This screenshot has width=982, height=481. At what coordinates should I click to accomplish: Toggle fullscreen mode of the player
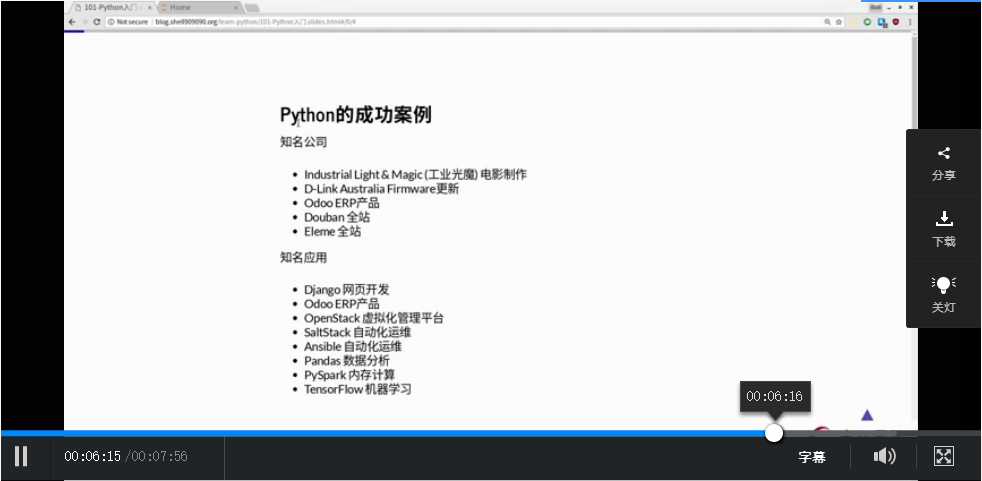[x=943, y=456]
